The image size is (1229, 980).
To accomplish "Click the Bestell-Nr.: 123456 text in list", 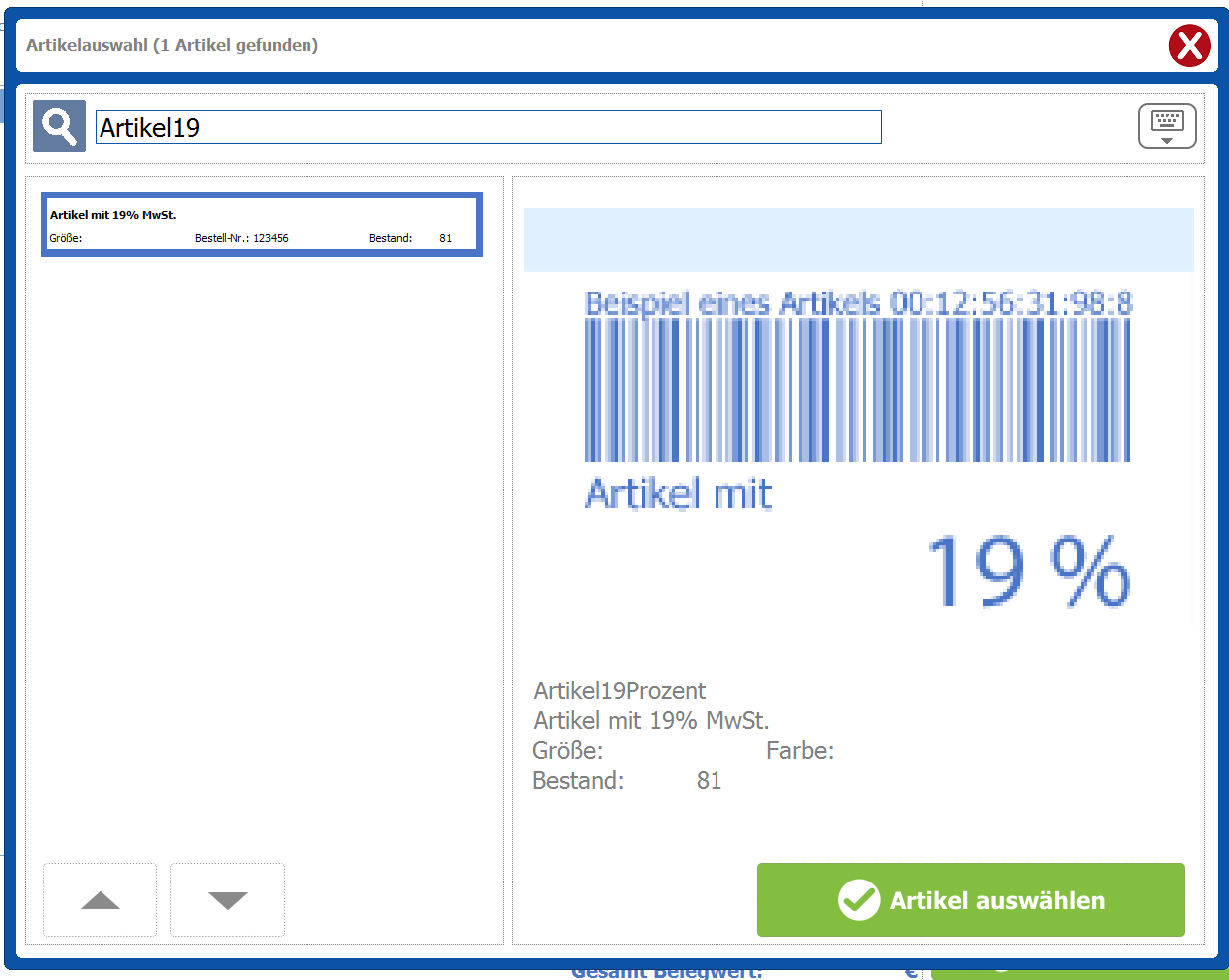I will [241, 238].
